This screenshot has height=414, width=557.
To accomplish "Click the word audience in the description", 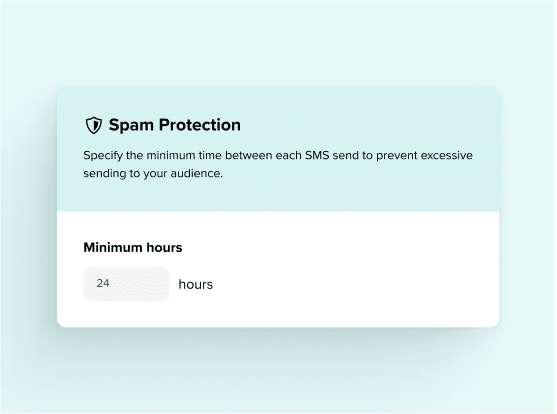I will tap(196, 174).
